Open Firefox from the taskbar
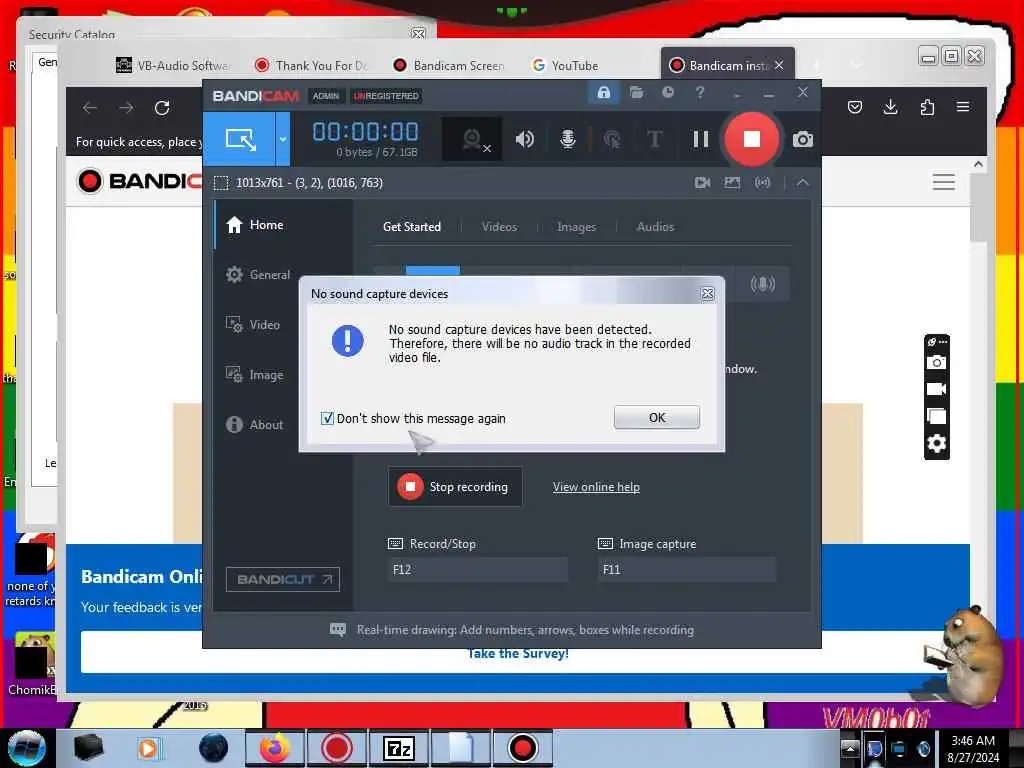 274,748
